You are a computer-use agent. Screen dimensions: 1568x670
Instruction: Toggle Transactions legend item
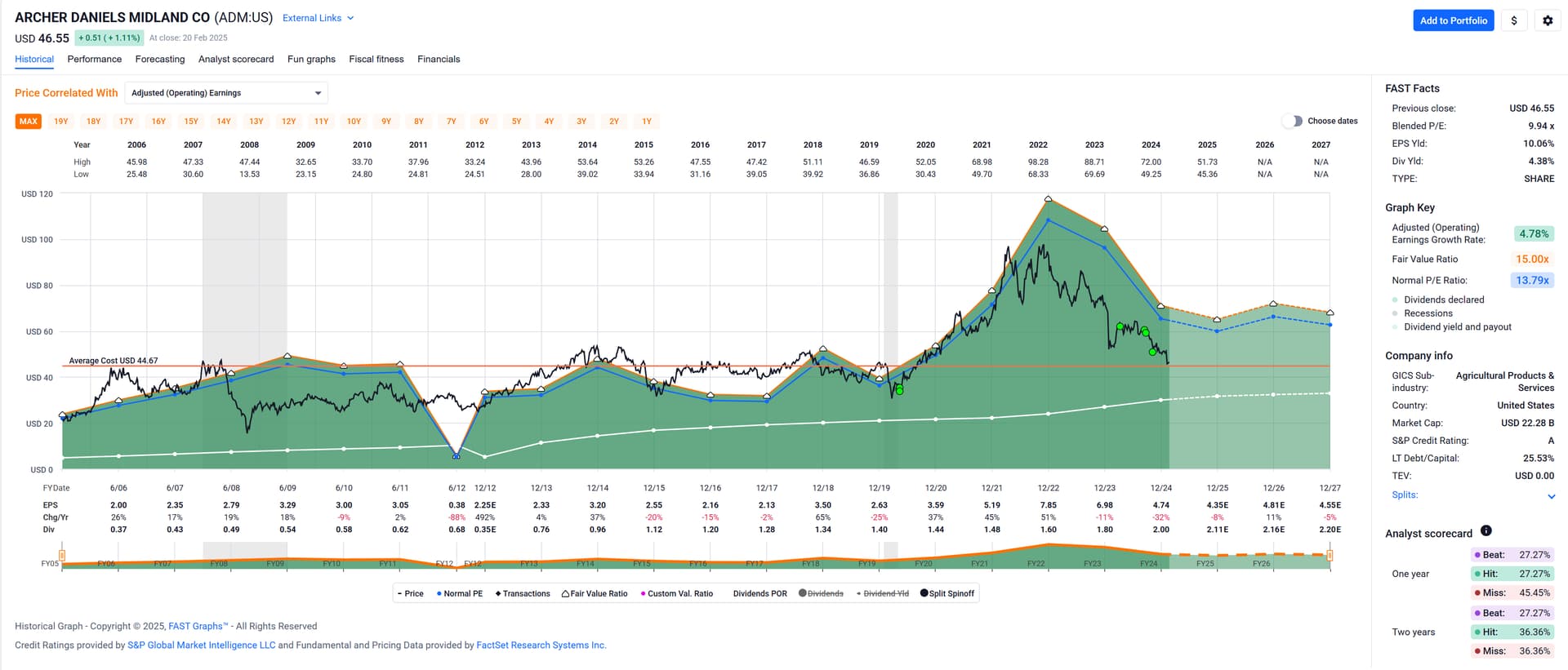[523, 593]
